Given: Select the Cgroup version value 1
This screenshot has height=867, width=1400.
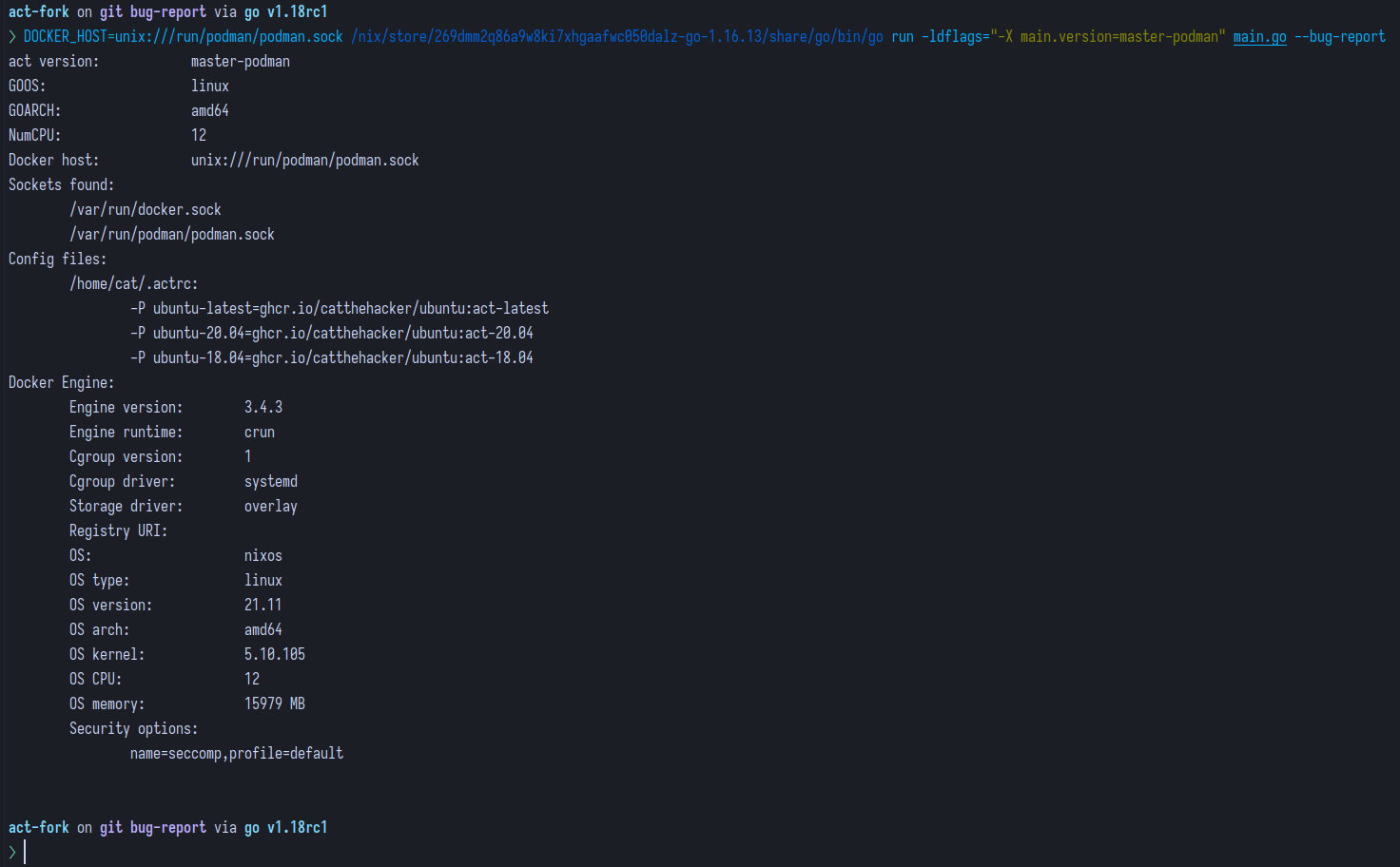Looking at the screenshot, I should click(248, 457).
